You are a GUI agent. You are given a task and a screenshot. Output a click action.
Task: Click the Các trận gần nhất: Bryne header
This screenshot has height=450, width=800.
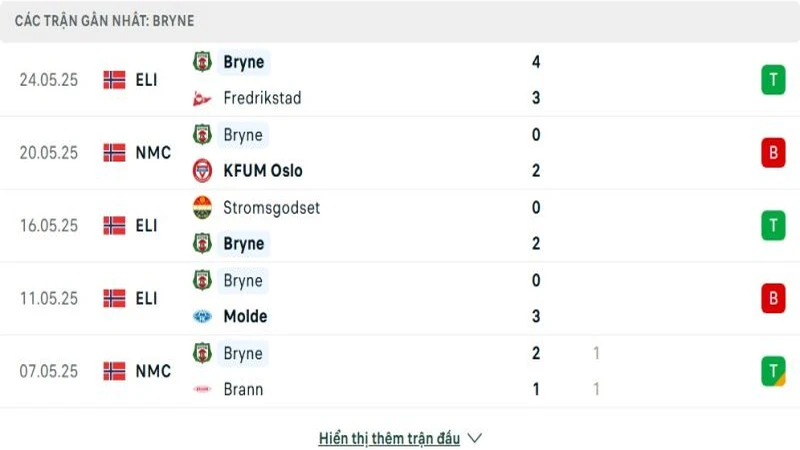(105, 20)
